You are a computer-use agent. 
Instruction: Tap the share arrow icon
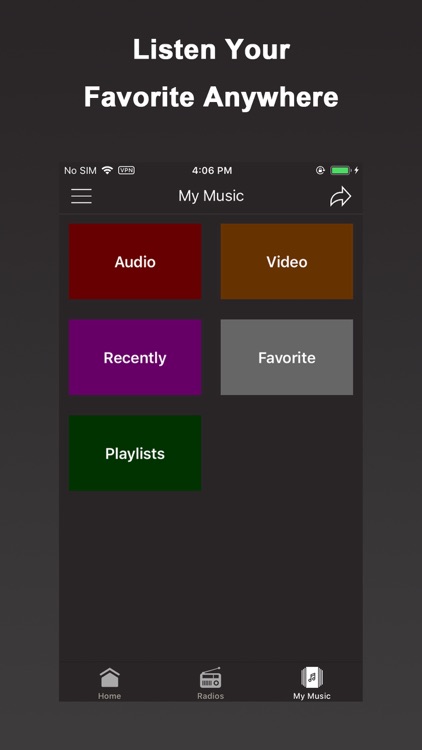(341, 197)
